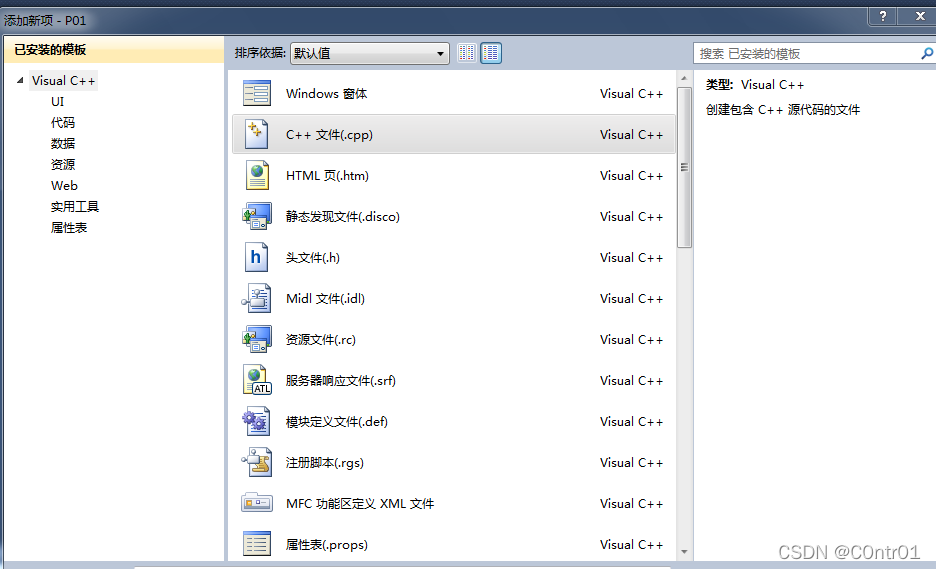Click the 服务器响应文件(.srf) template name
Image resolution: width=936 pixels, height=569 pixels.
click(341, 381)
